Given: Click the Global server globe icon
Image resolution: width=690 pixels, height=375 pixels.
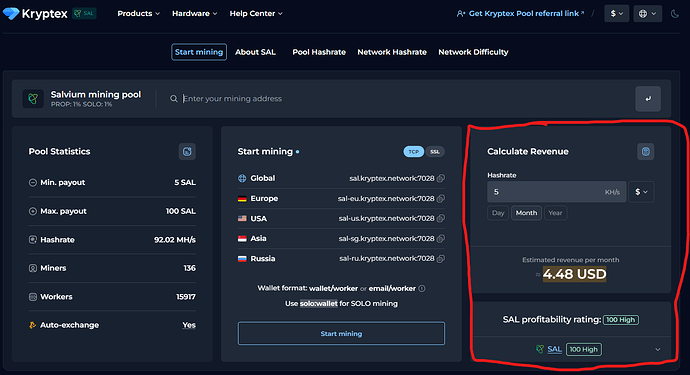Looking at the screenshot, I should pos(242,178).
